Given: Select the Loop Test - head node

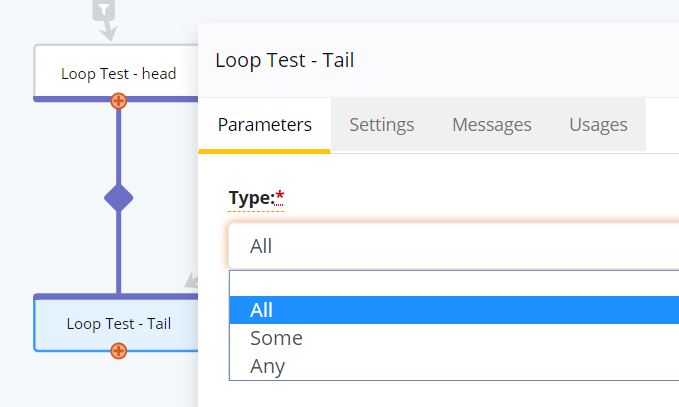Looking at the screenshot, I should coord(118,73).
